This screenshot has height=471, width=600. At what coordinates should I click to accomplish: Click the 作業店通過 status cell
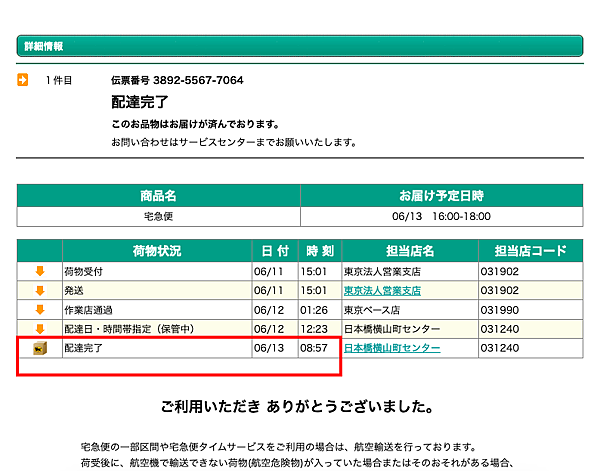pyautogui.click(x=157, y=310)
